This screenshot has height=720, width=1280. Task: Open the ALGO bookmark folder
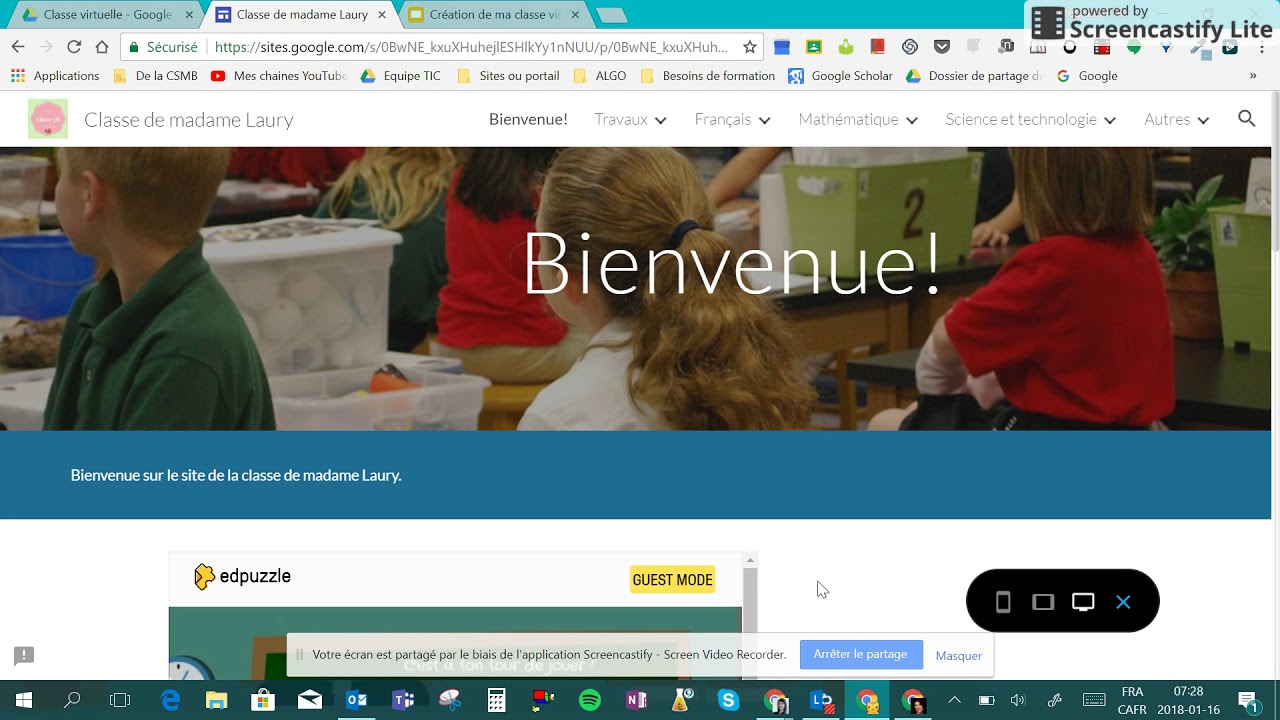(600, 76)
